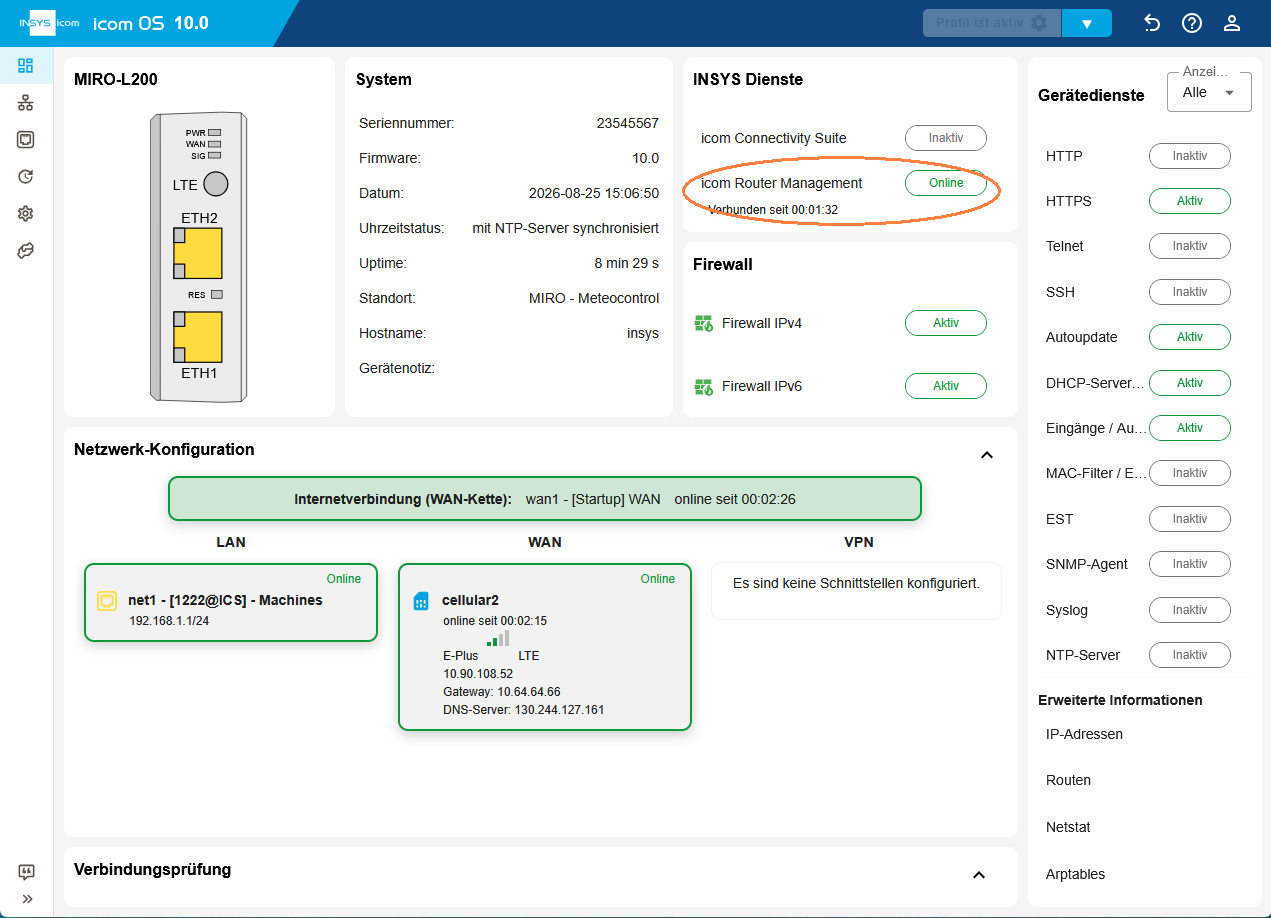Viewport: 1271px width, 918px height.
Task: Click the Standort value MIRO - Meteocontrol
Action: 594,298
